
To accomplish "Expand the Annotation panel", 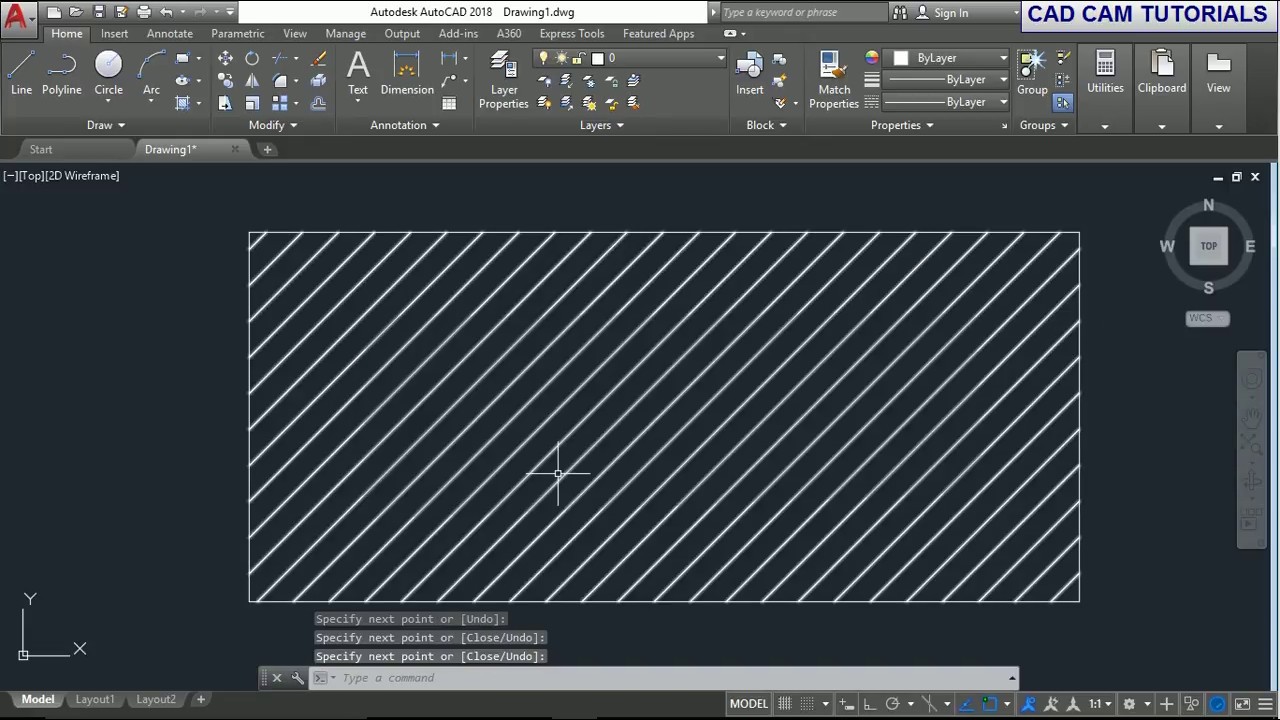I will [x=405, y=125].
